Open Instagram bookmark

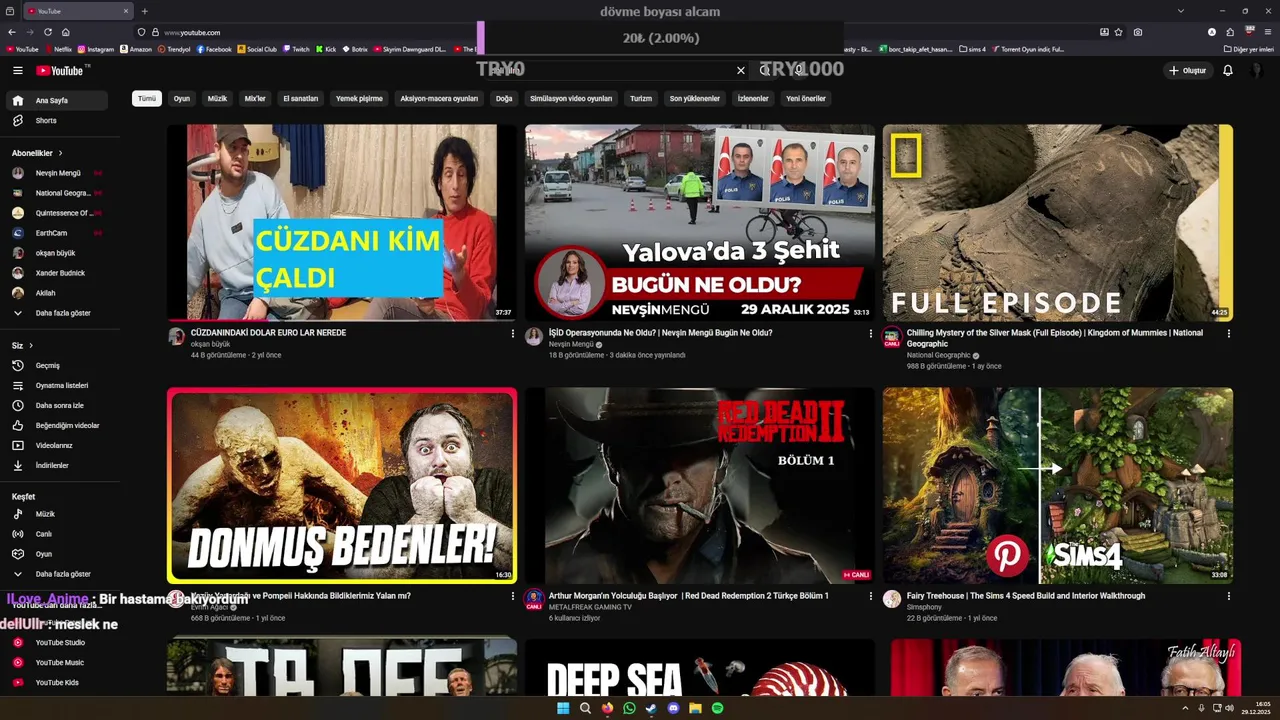[95, 49]
